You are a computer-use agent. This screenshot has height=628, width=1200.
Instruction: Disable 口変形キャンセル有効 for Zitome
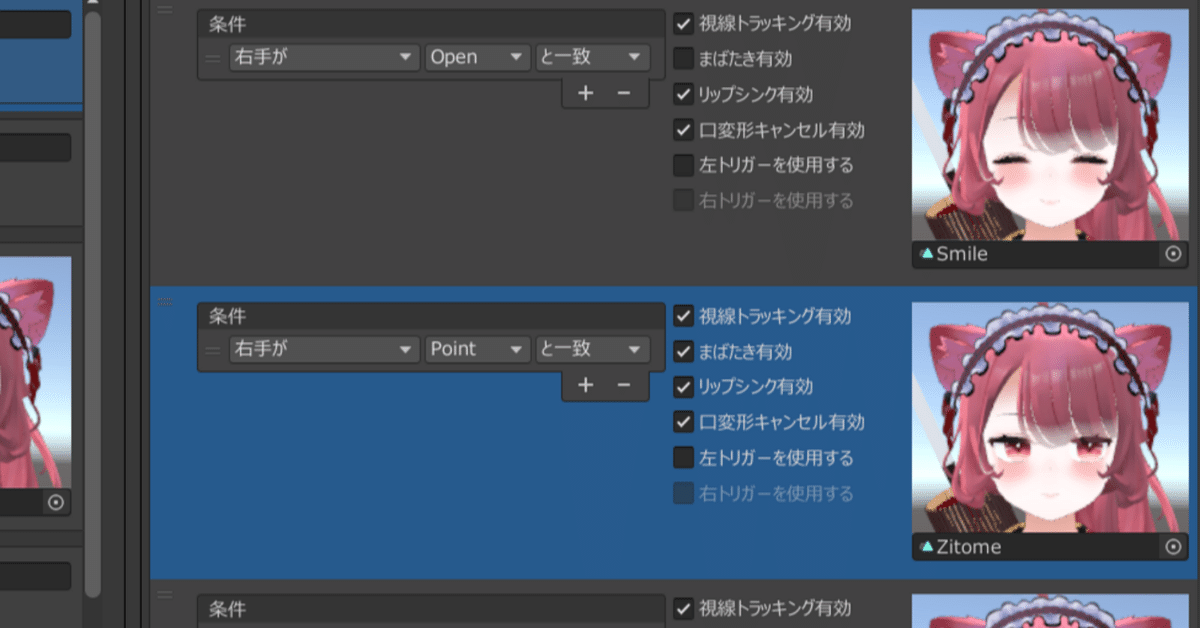[684, 422]
